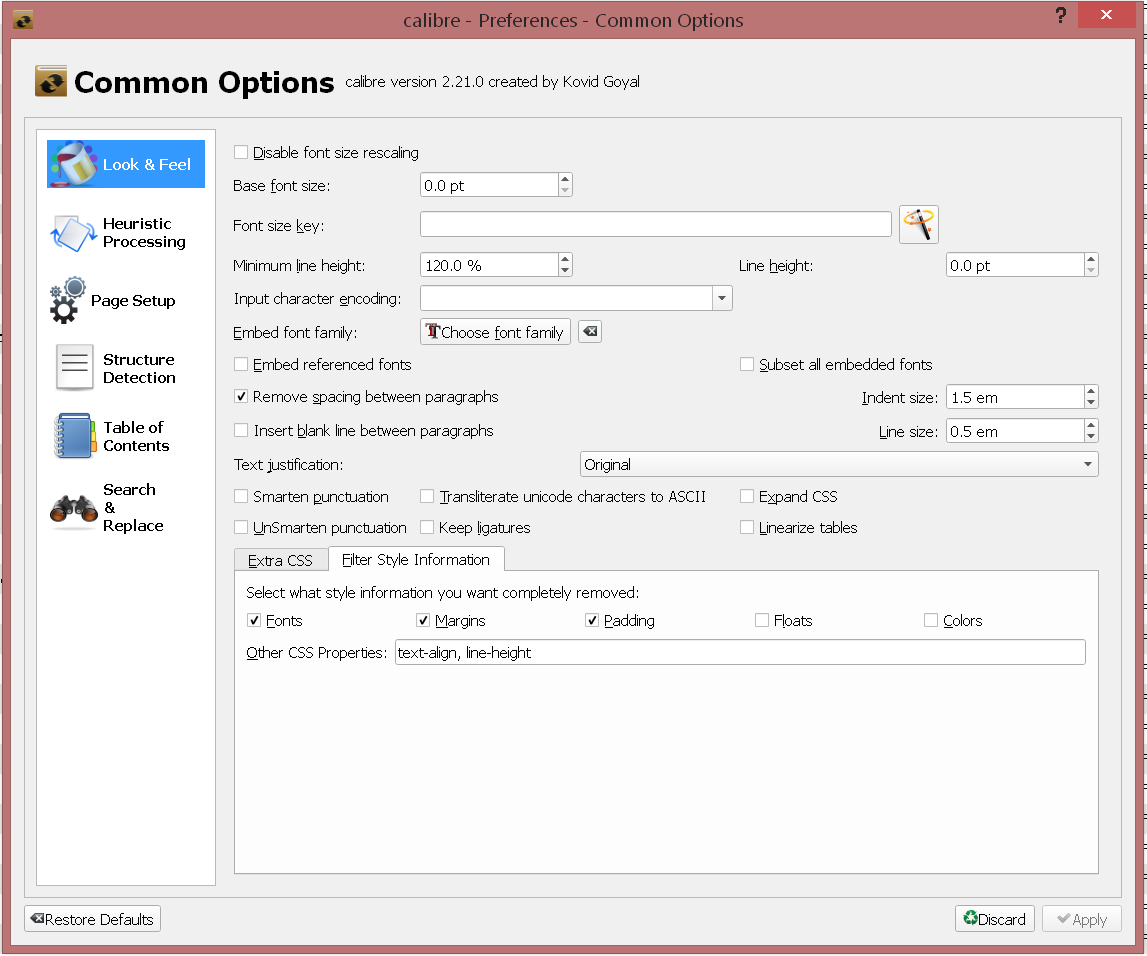Click calibre window title bar icon

point(23,20)
